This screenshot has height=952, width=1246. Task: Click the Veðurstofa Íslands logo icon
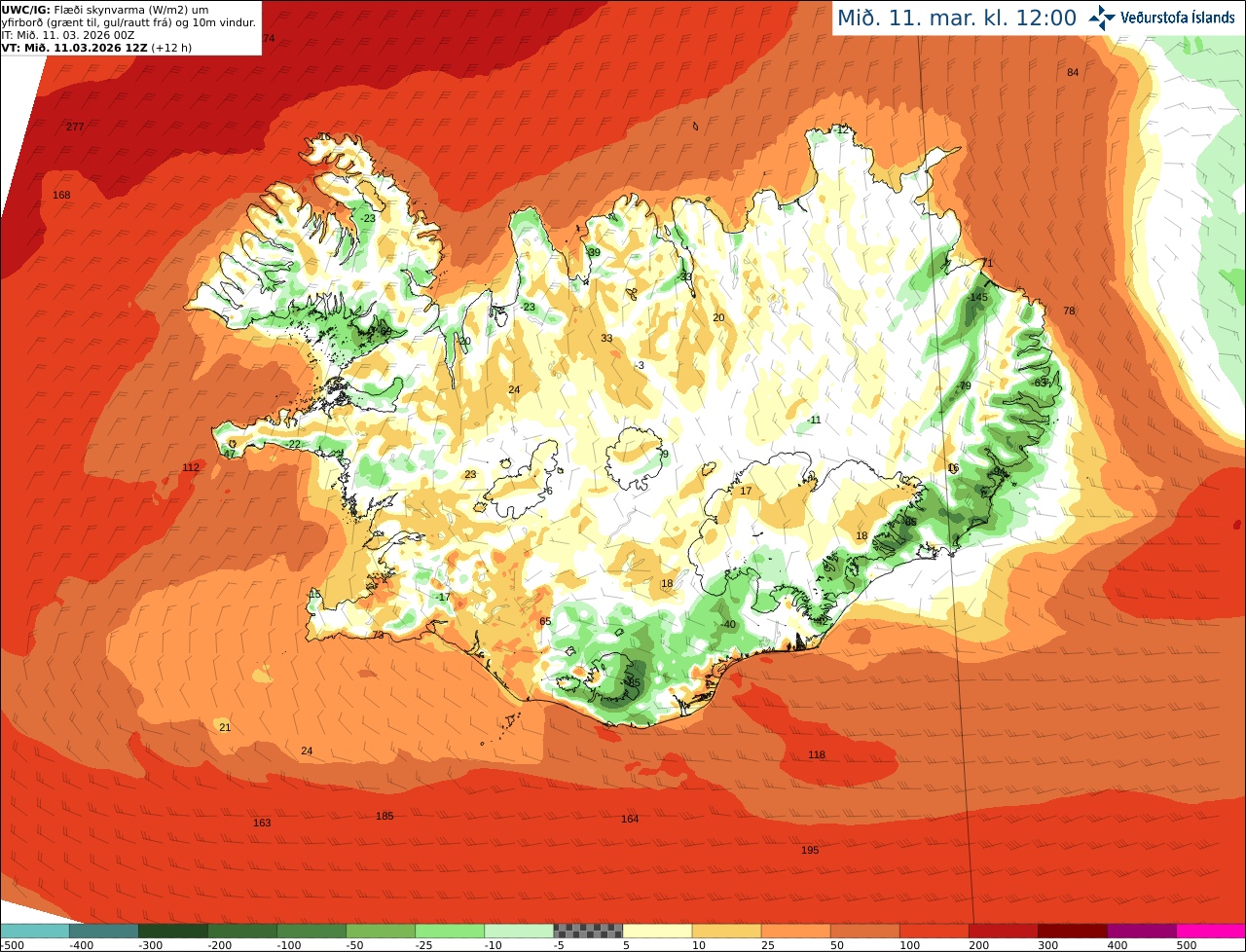click(1102, 17)
